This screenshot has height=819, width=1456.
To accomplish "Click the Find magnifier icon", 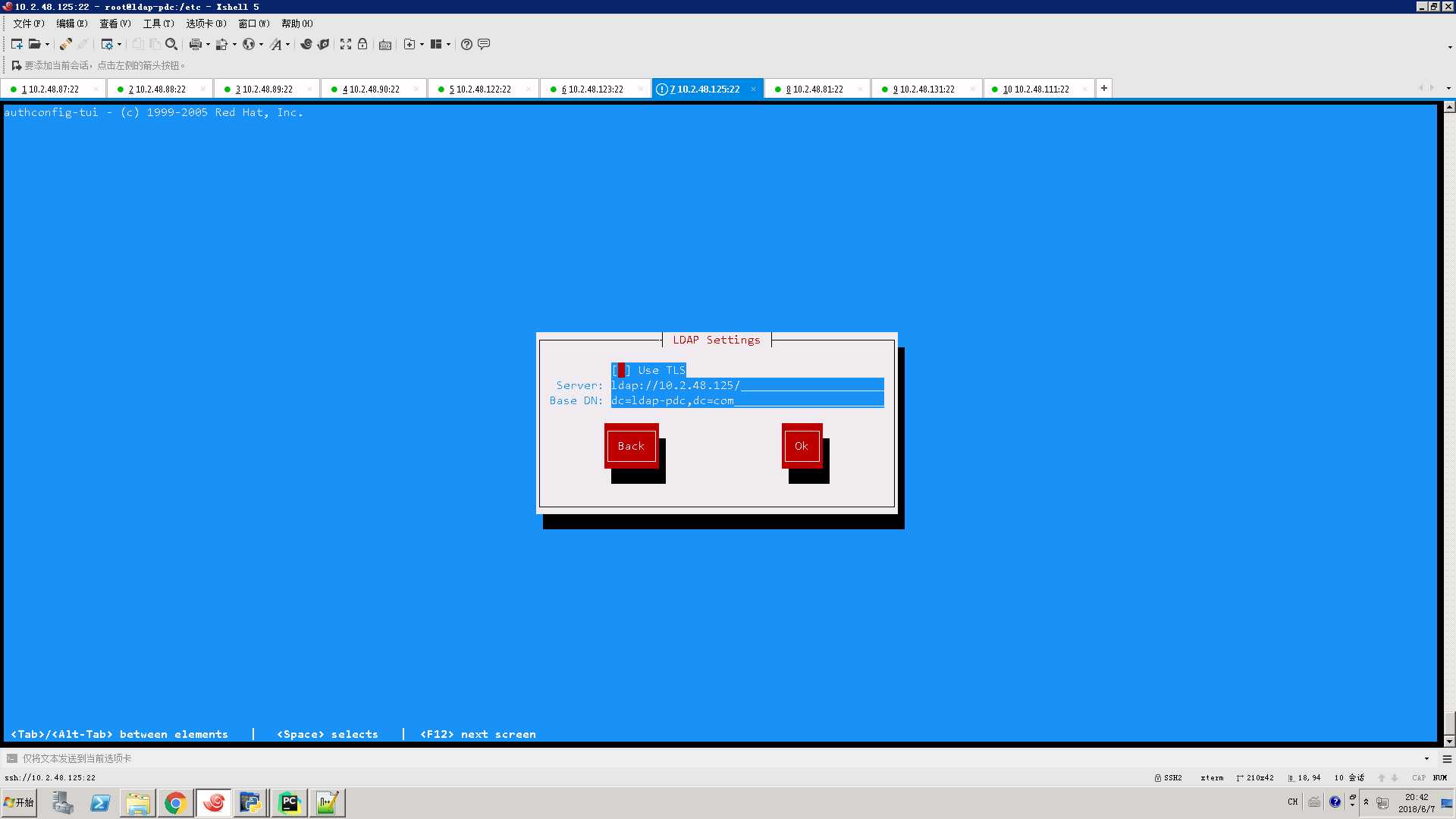I will (x=171, y=45).
